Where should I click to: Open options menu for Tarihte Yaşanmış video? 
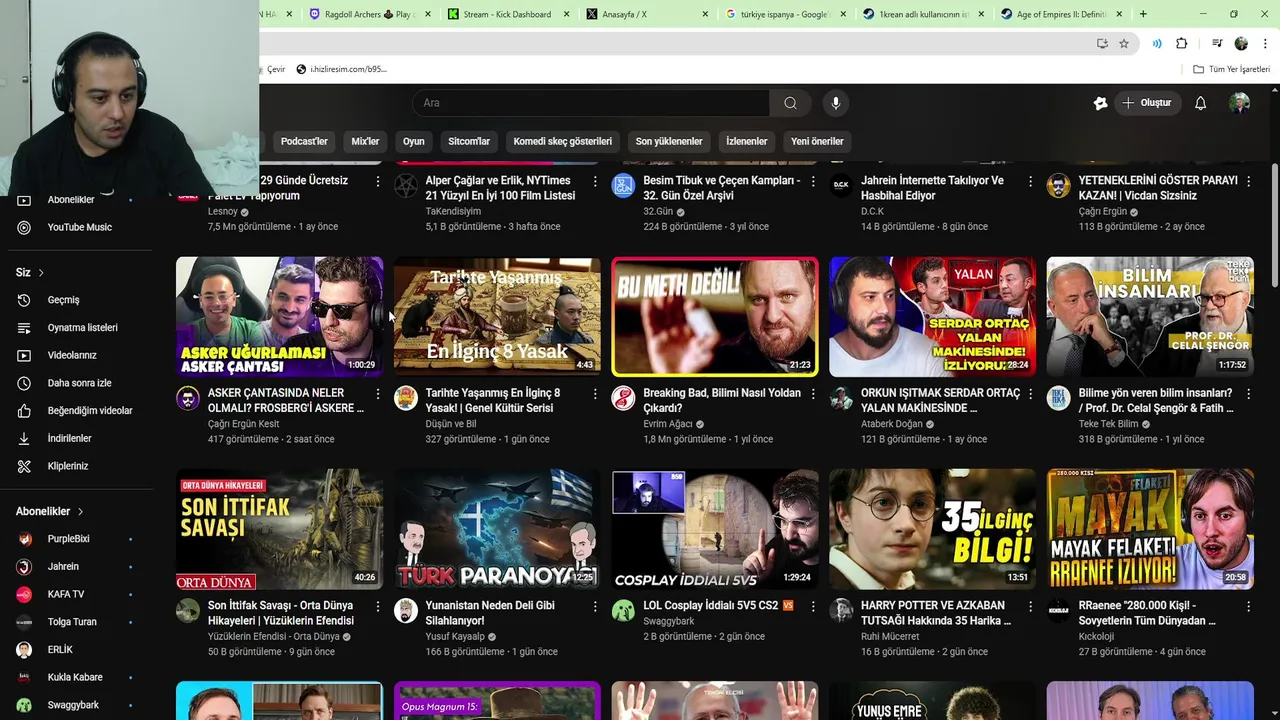pos(595,394)
